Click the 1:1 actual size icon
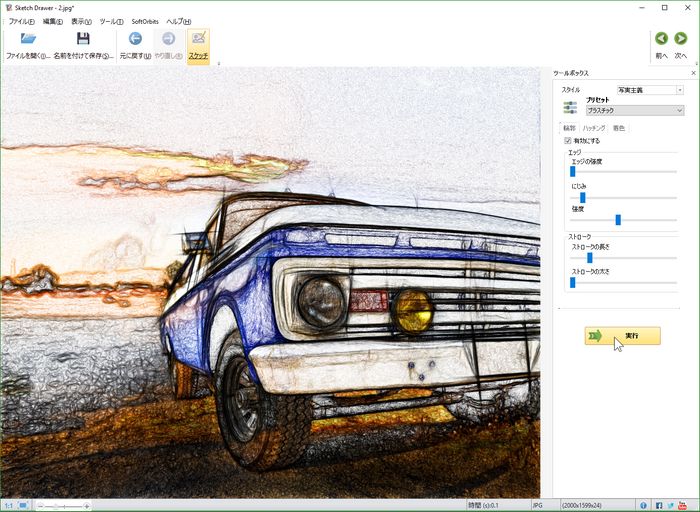This screenshot has height=512, width=700. click(8, 505)
